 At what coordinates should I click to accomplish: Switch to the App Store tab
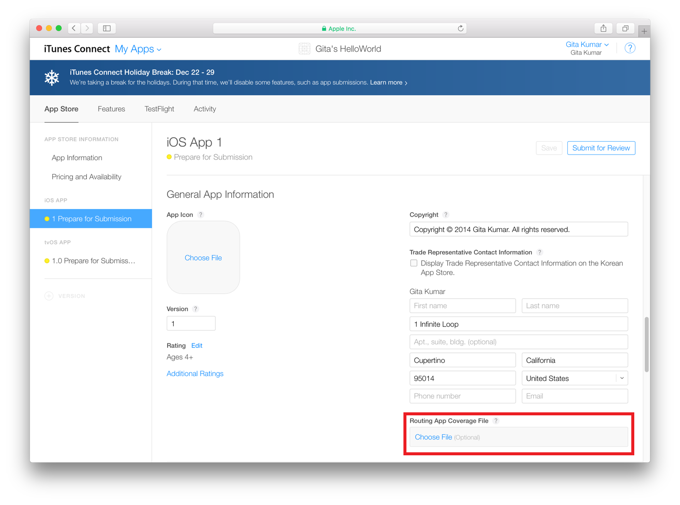click(61, 109)
